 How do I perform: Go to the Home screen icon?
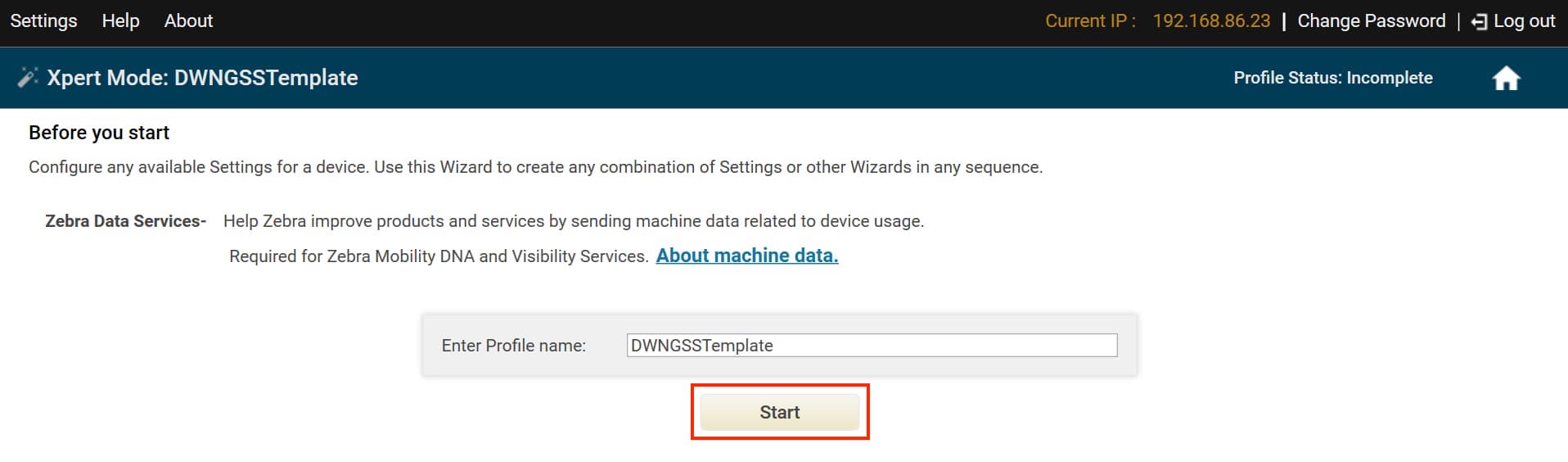pyautogui.click(x=1506, y=79)
